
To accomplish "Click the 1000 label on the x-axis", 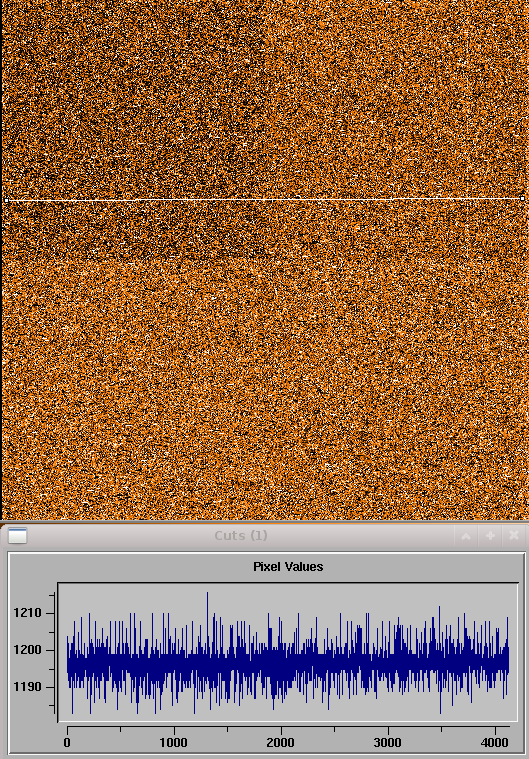I will [x=174, y=743].
